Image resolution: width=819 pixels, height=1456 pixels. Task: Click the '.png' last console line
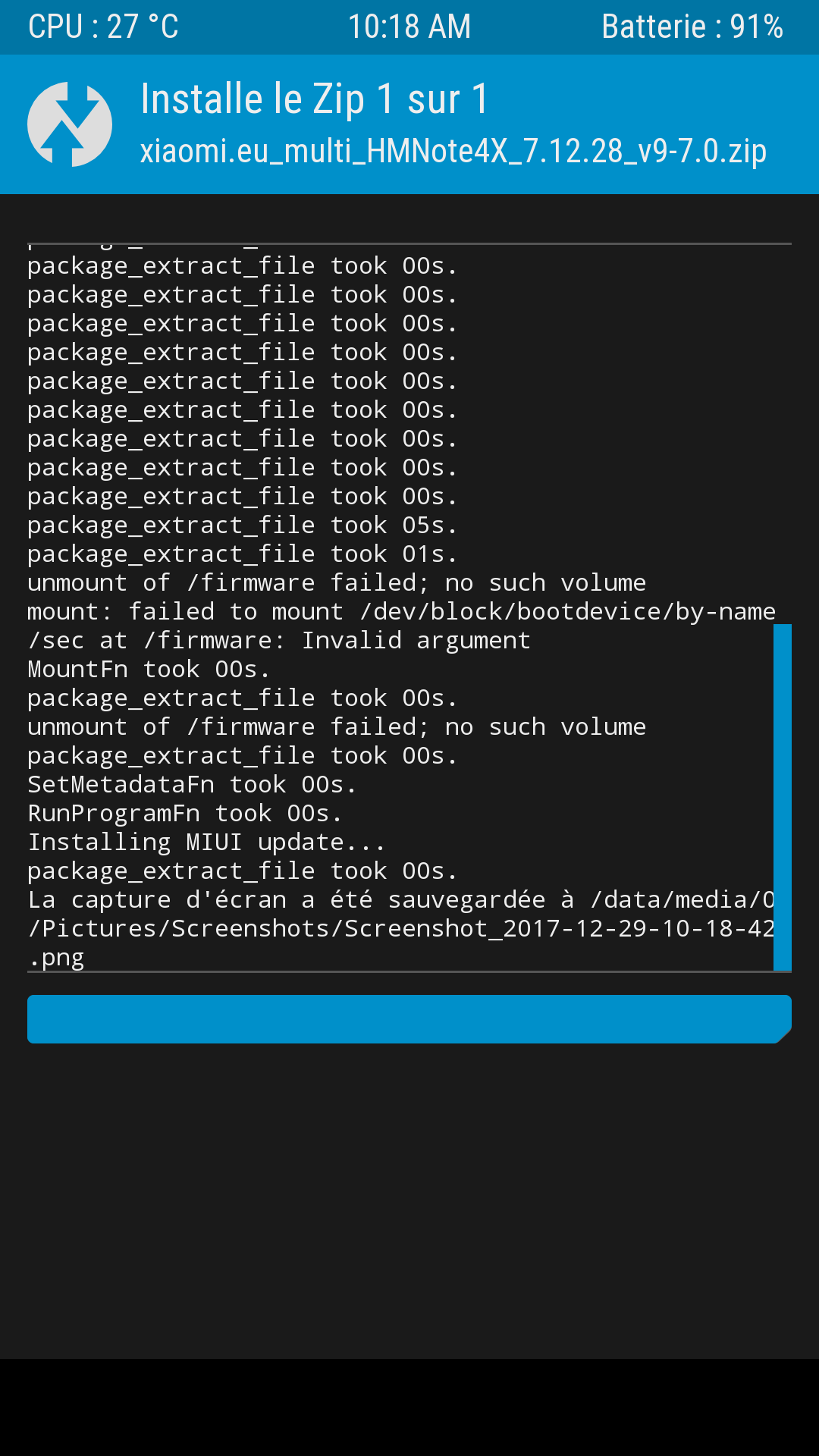tap(56, 958)
